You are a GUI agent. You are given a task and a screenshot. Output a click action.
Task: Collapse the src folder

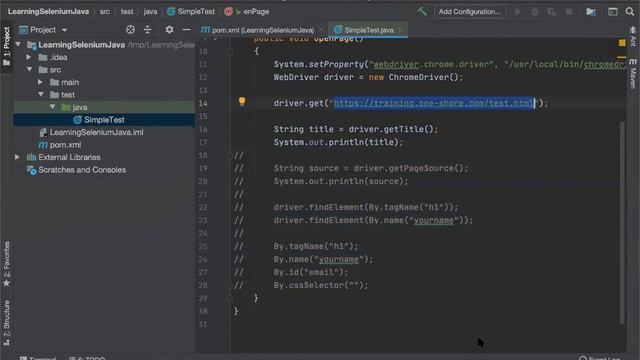pyautogui.click(x=29, y=69)
